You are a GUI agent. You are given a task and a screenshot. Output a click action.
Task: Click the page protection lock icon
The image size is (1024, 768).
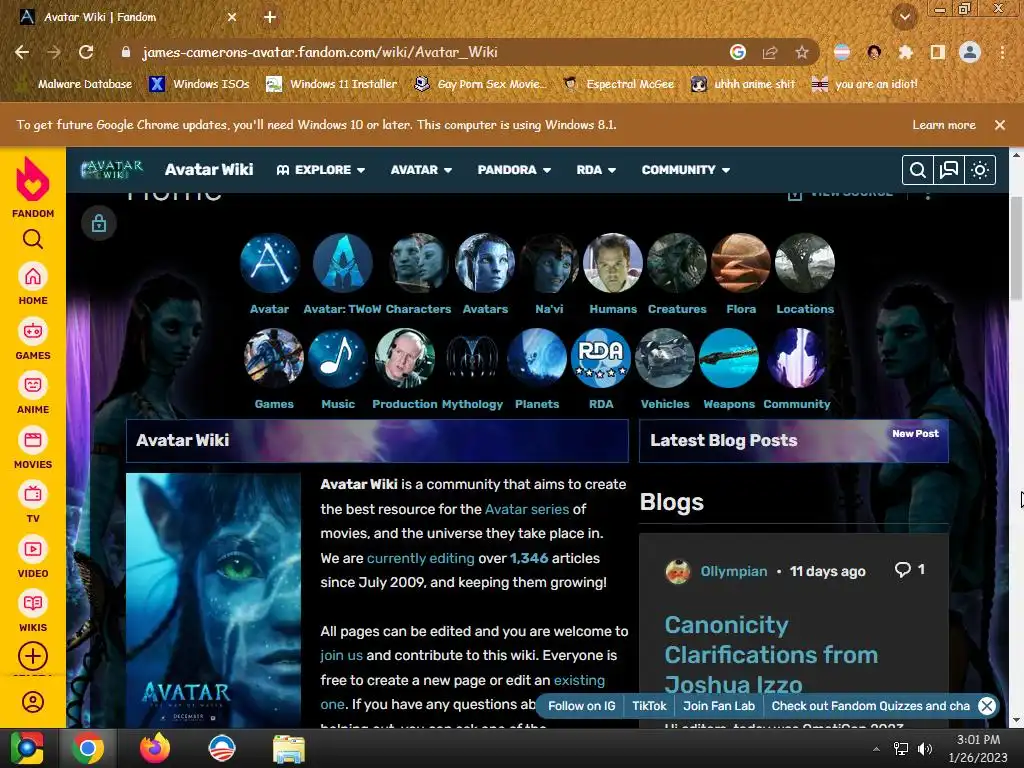click(99, 223)
